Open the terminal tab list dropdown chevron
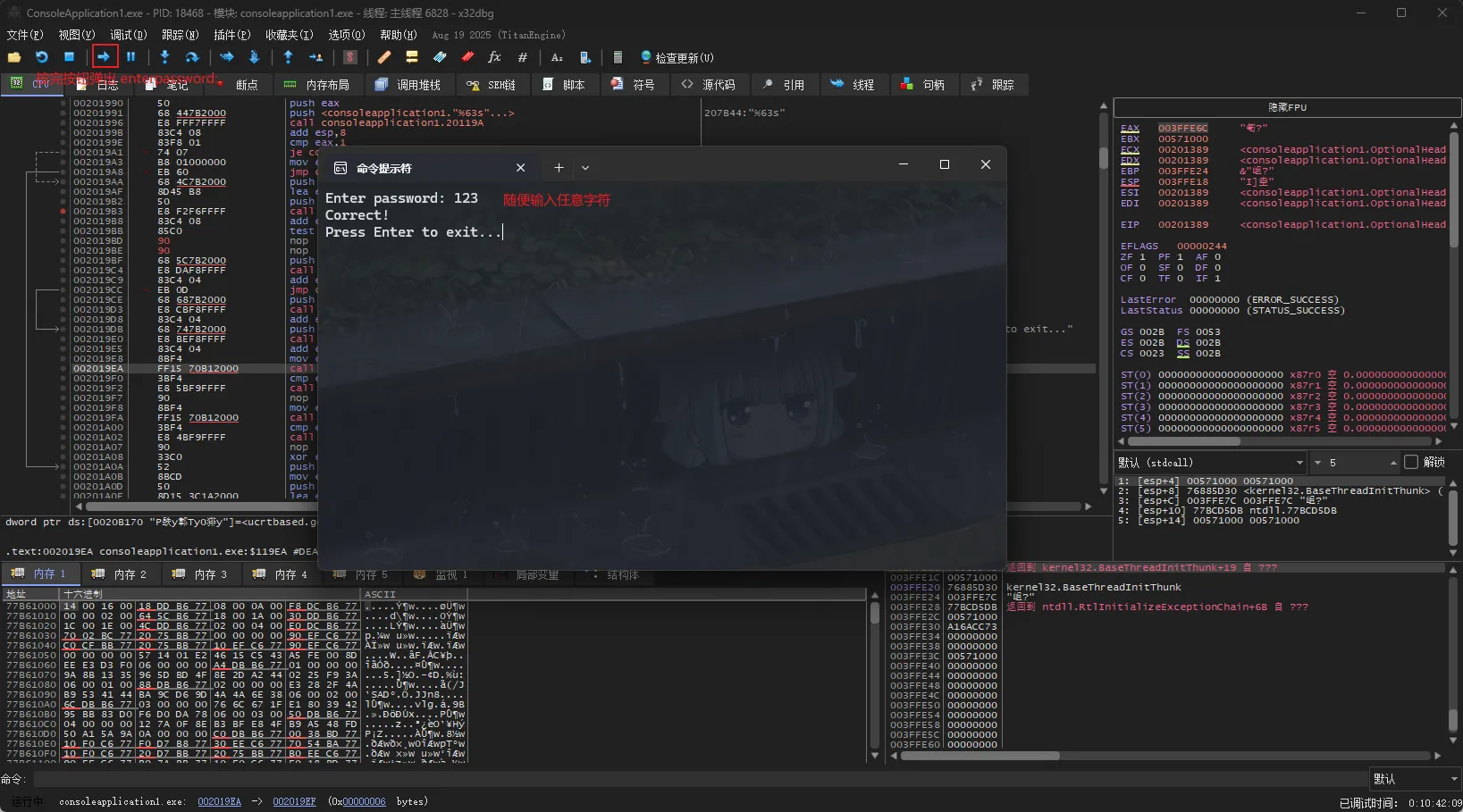This screenshot has width=1463, height=812. (x=585, y=167)
